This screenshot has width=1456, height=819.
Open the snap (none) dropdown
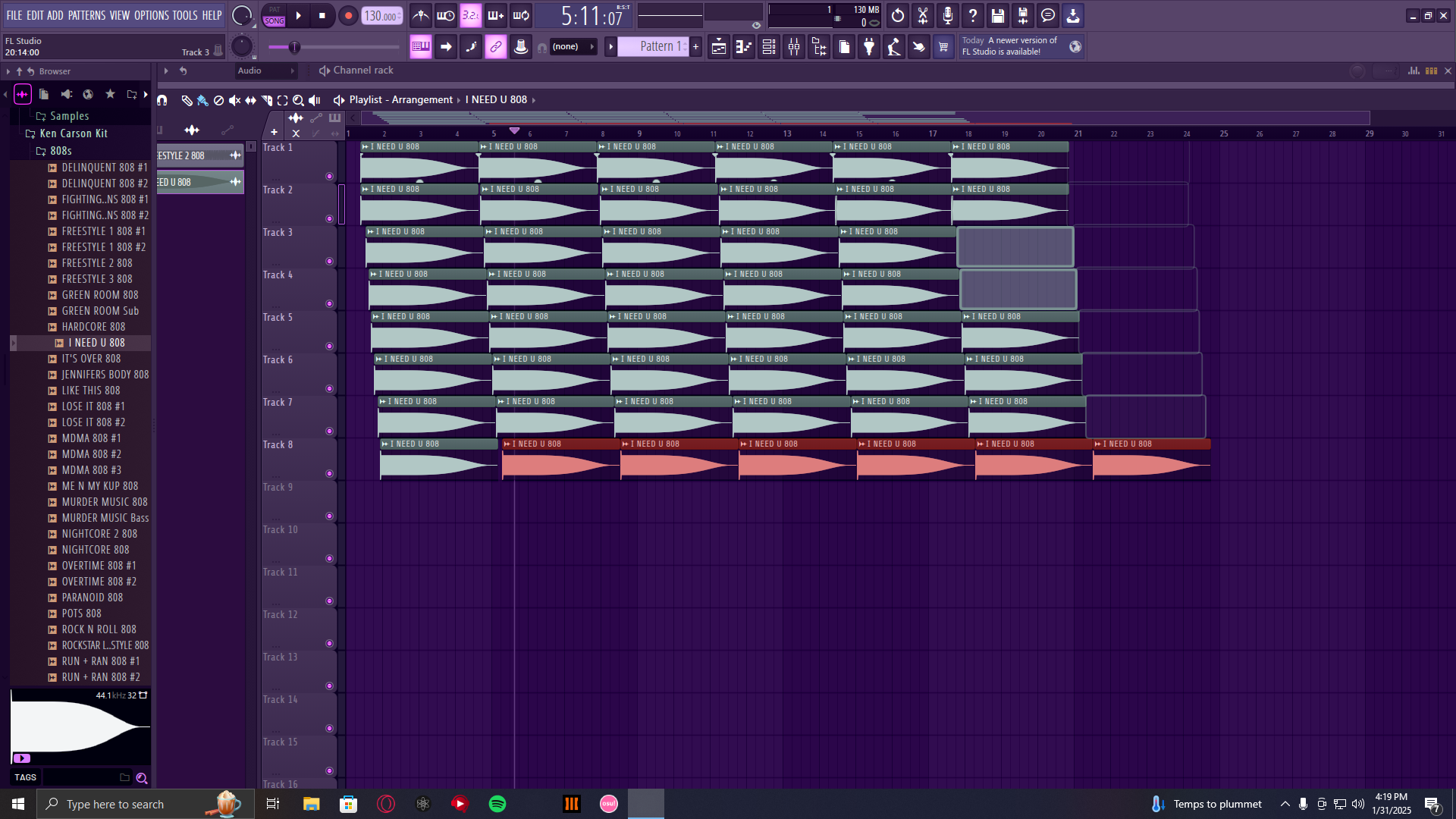click(573, 47)
